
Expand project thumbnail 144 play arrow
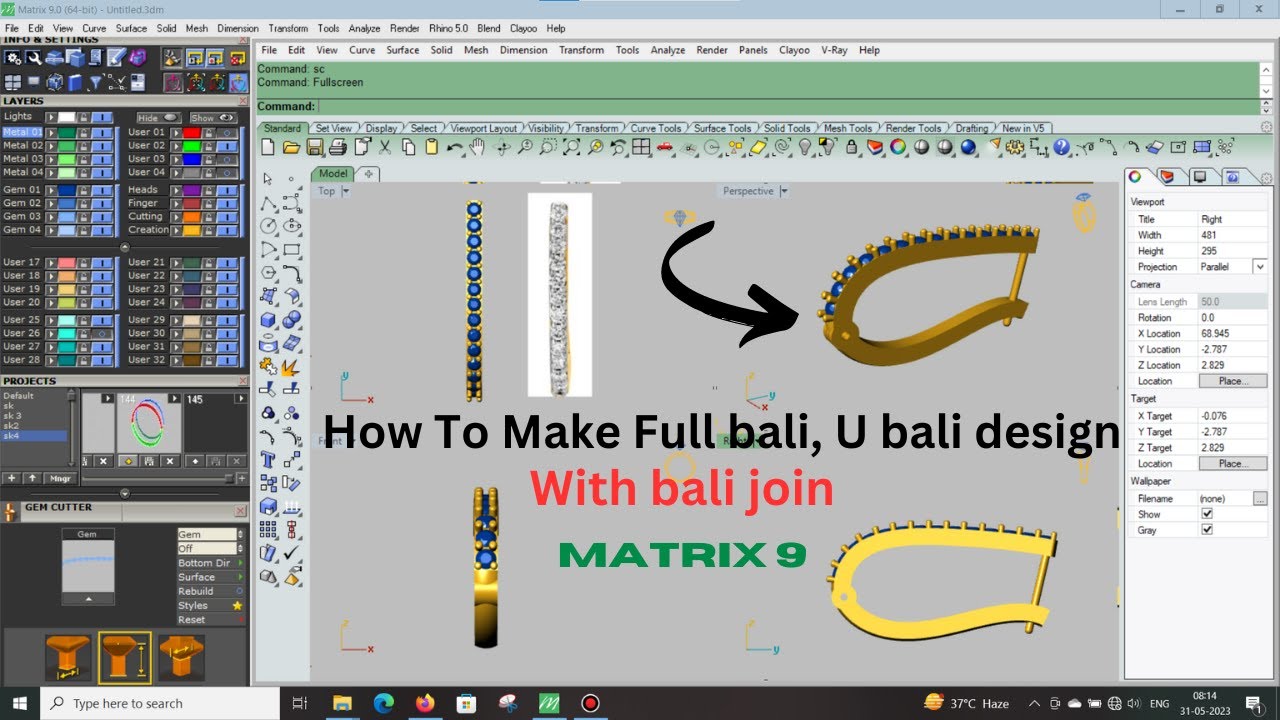point(172,399)
